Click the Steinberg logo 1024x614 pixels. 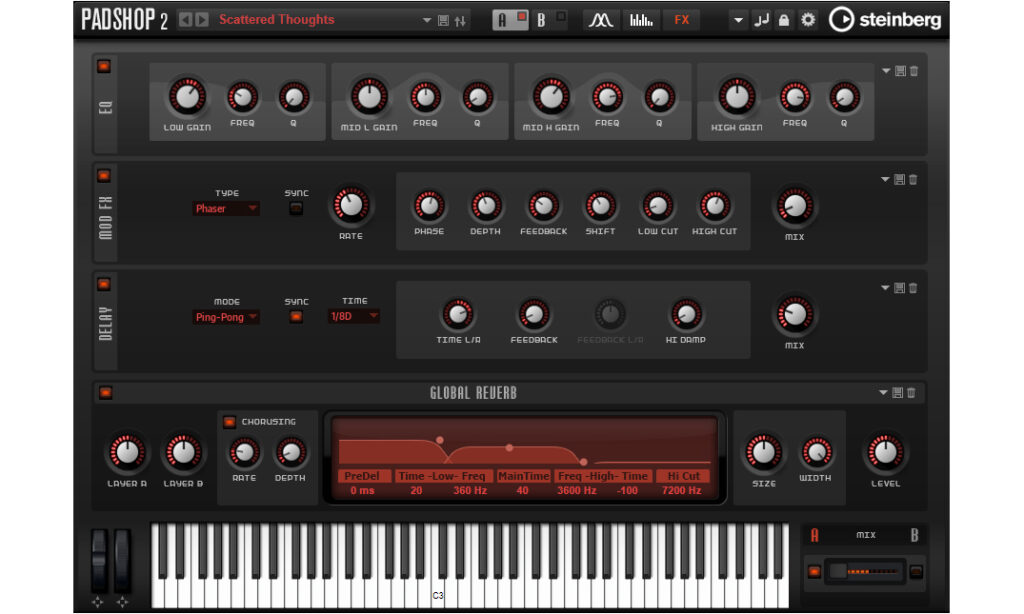(885, 20)
